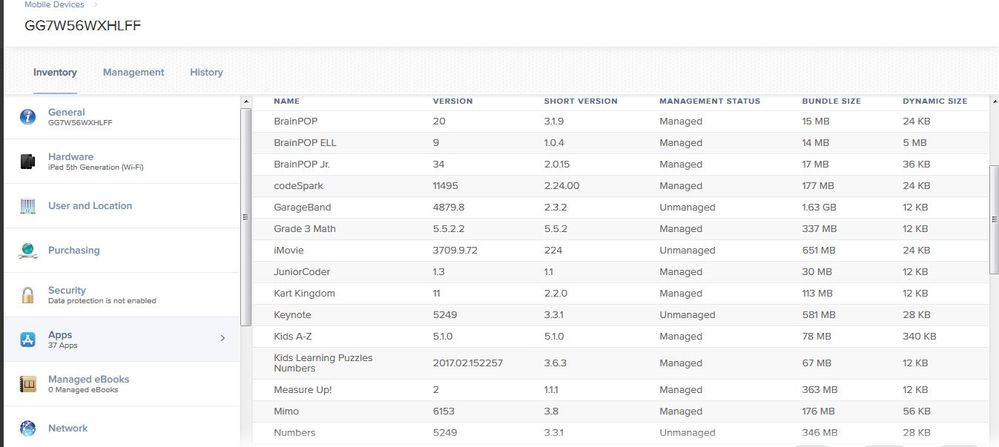Select the BrainPOP Jr. row name
This screenshot has width=999, height=447.
point(301,164)
